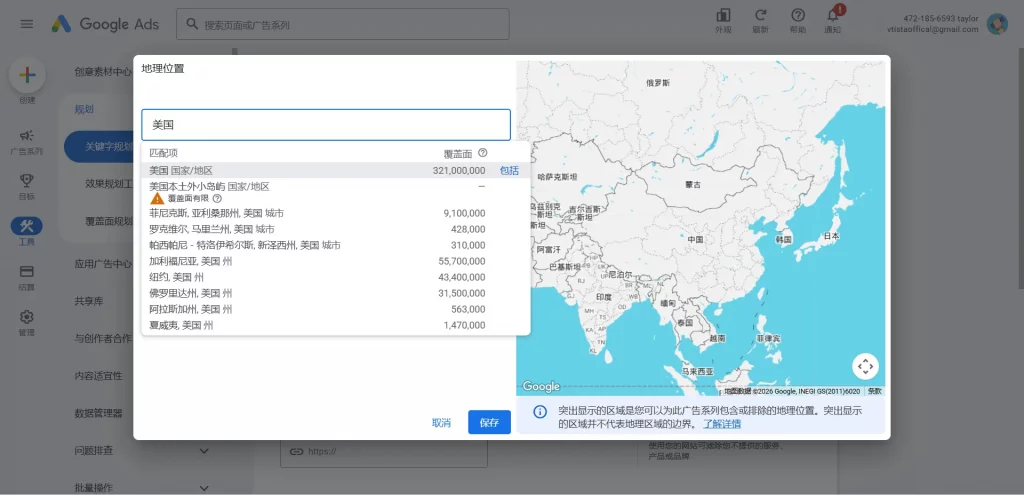The height and width of the screenshot is (495, 1024).
Task: Open the notifications bell
Action: (832, 16)
